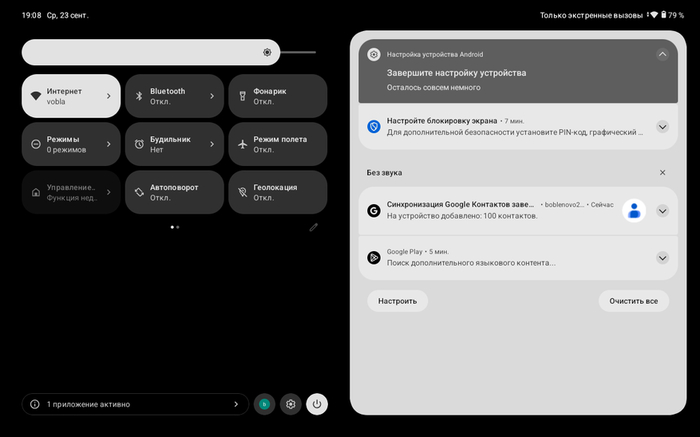Collapse the Android setup notification
Viewport: 700px width, 437px height.
tap(662, 54)
